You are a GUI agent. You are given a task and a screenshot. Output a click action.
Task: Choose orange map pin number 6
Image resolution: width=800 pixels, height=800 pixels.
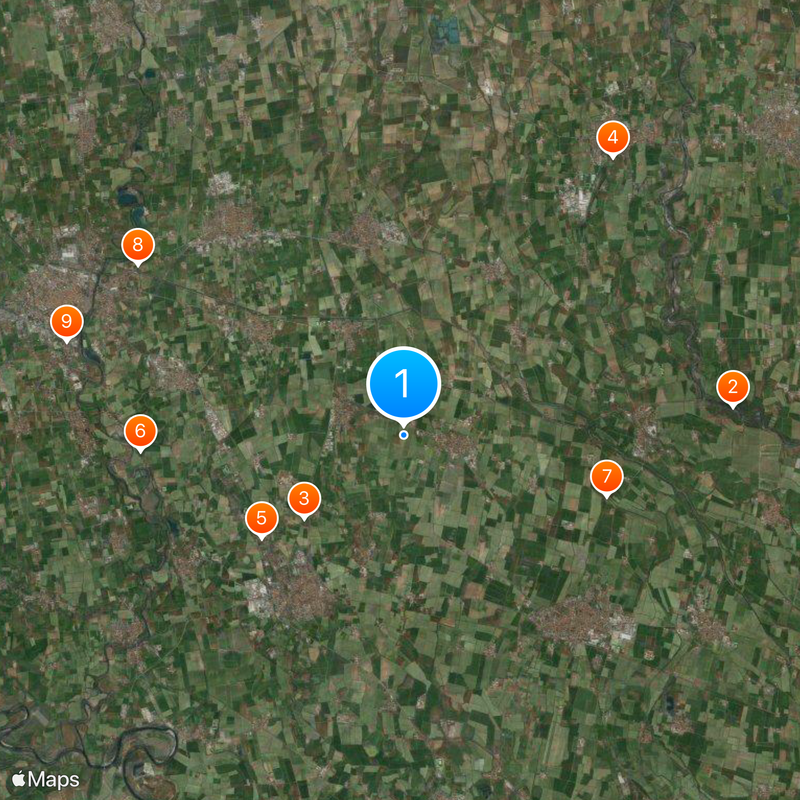pos(140,431)
